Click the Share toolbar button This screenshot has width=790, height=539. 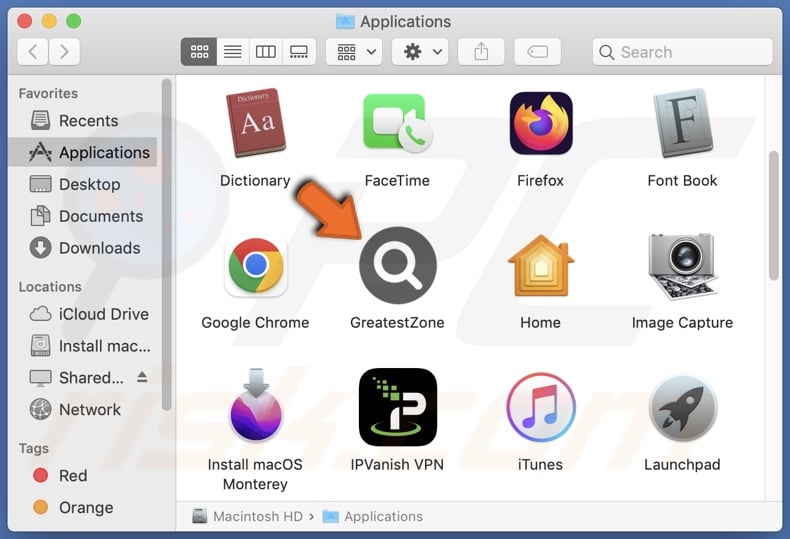point(481,51)
